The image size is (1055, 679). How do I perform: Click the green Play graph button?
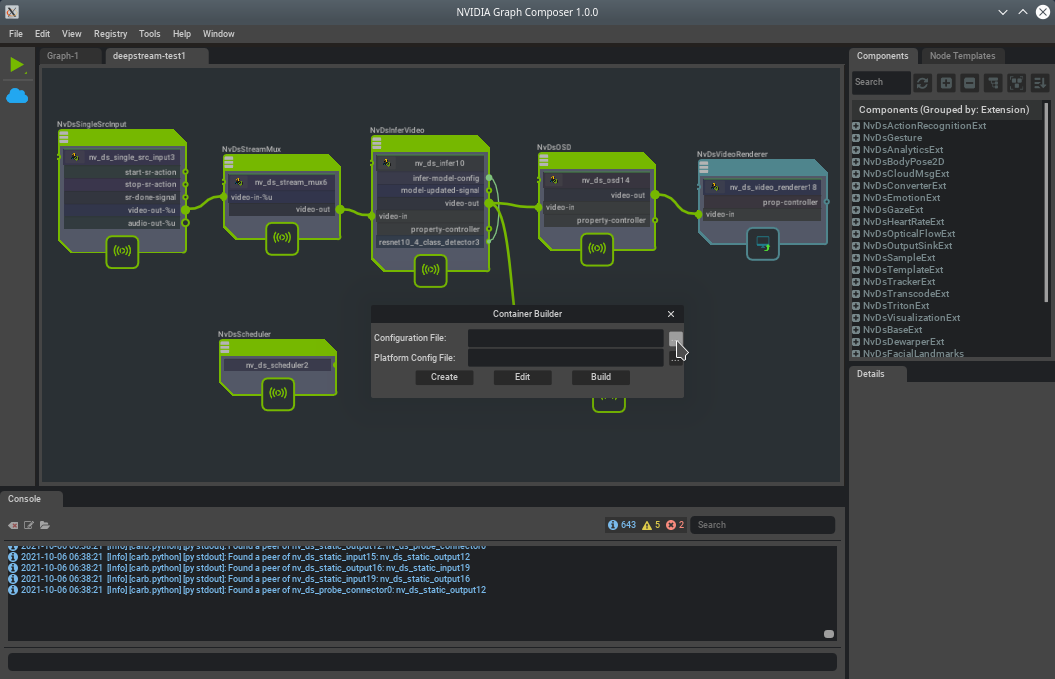click(x=16, y=65)
